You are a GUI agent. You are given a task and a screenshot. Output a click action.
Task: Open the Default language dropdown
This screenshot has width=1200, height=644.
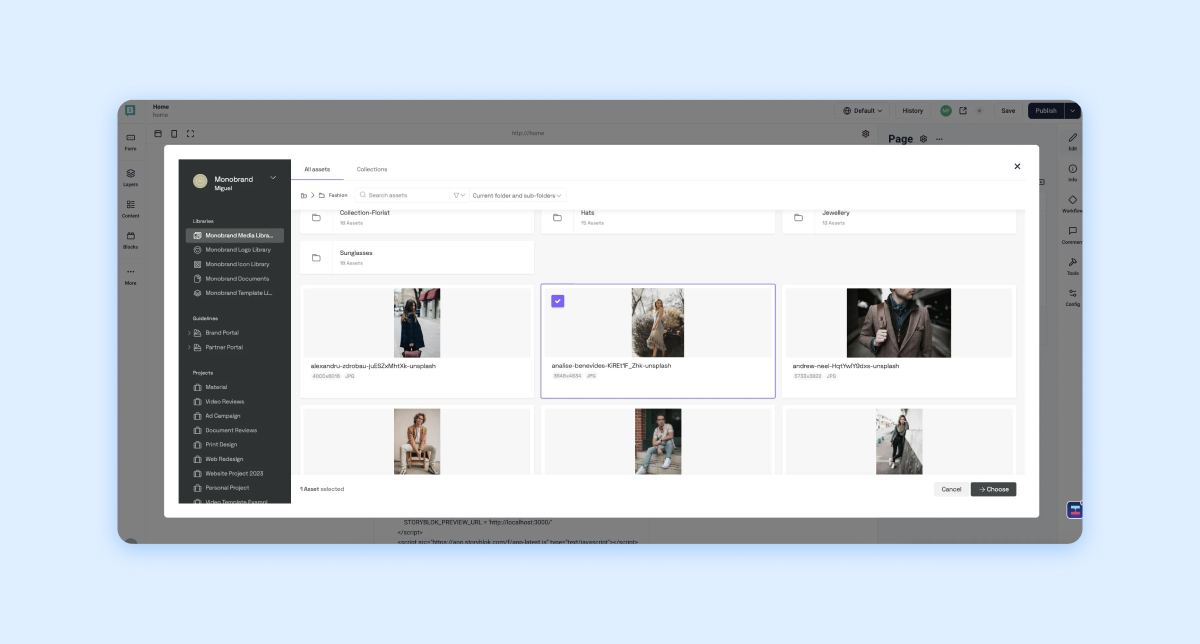(863, 111)
